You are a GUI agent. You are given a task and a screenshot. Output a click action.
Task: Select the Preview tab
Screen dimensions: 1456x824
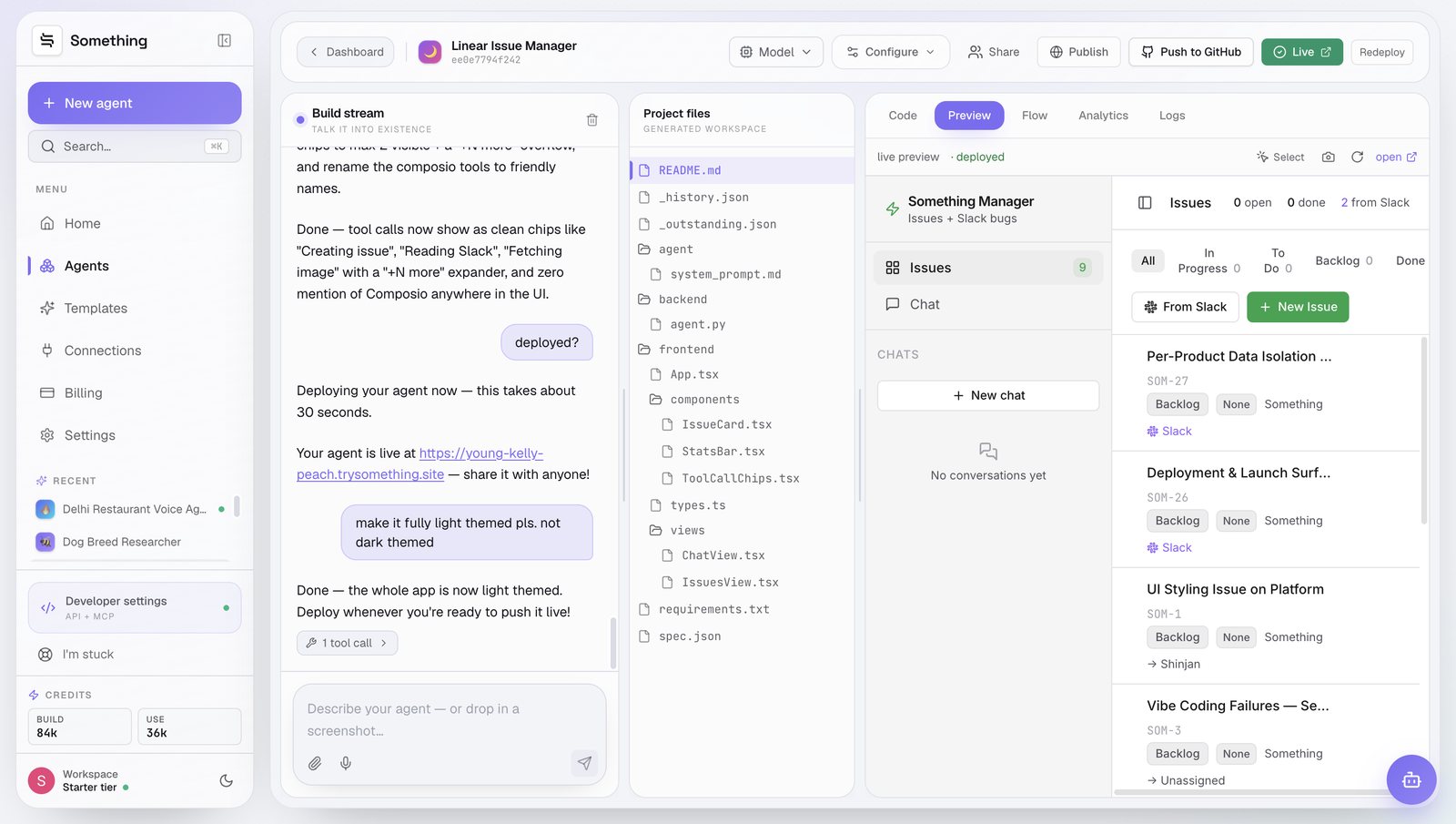pyautogui.click(x=969, y=116)
